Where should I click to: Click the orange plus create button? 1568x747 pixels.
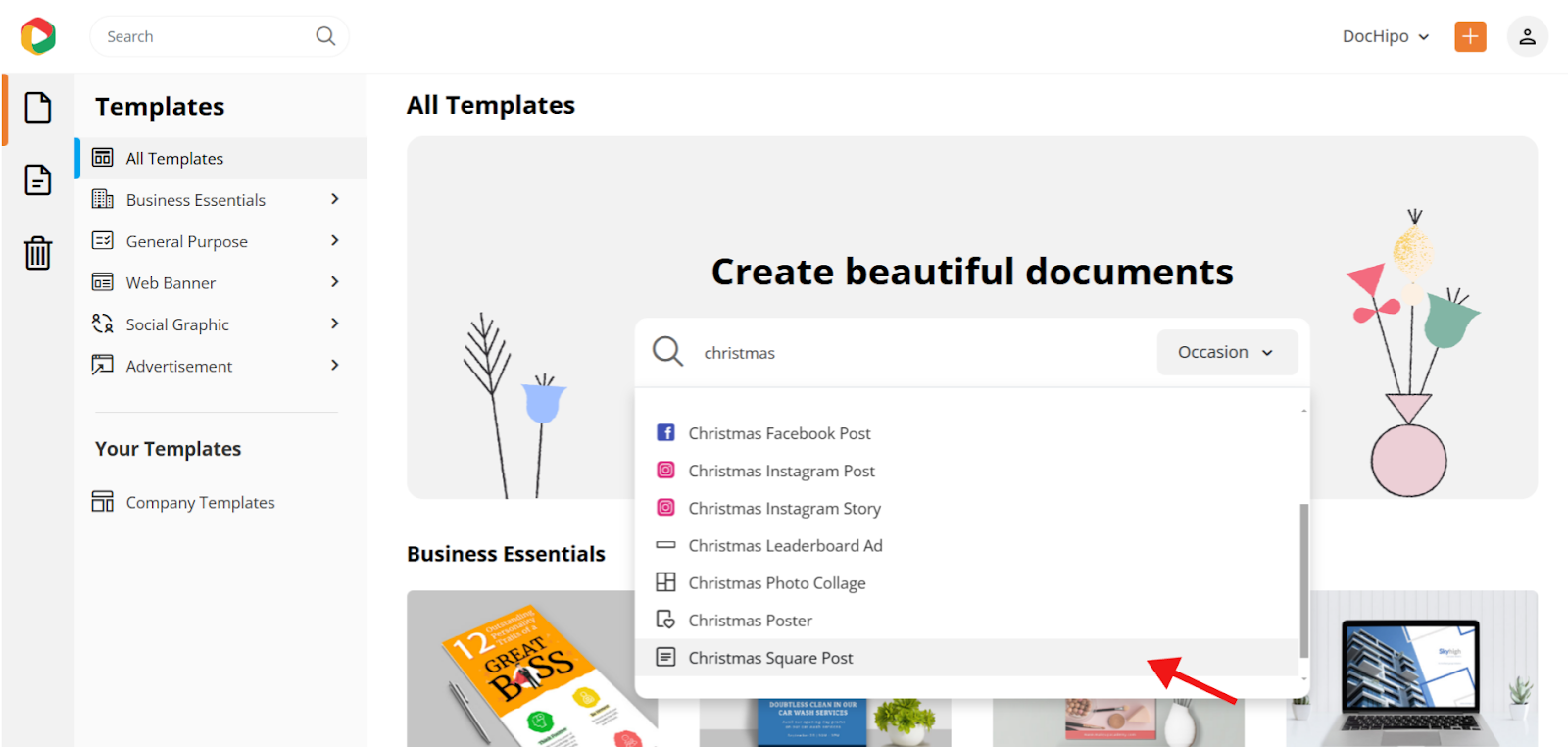click(1470, 36)
